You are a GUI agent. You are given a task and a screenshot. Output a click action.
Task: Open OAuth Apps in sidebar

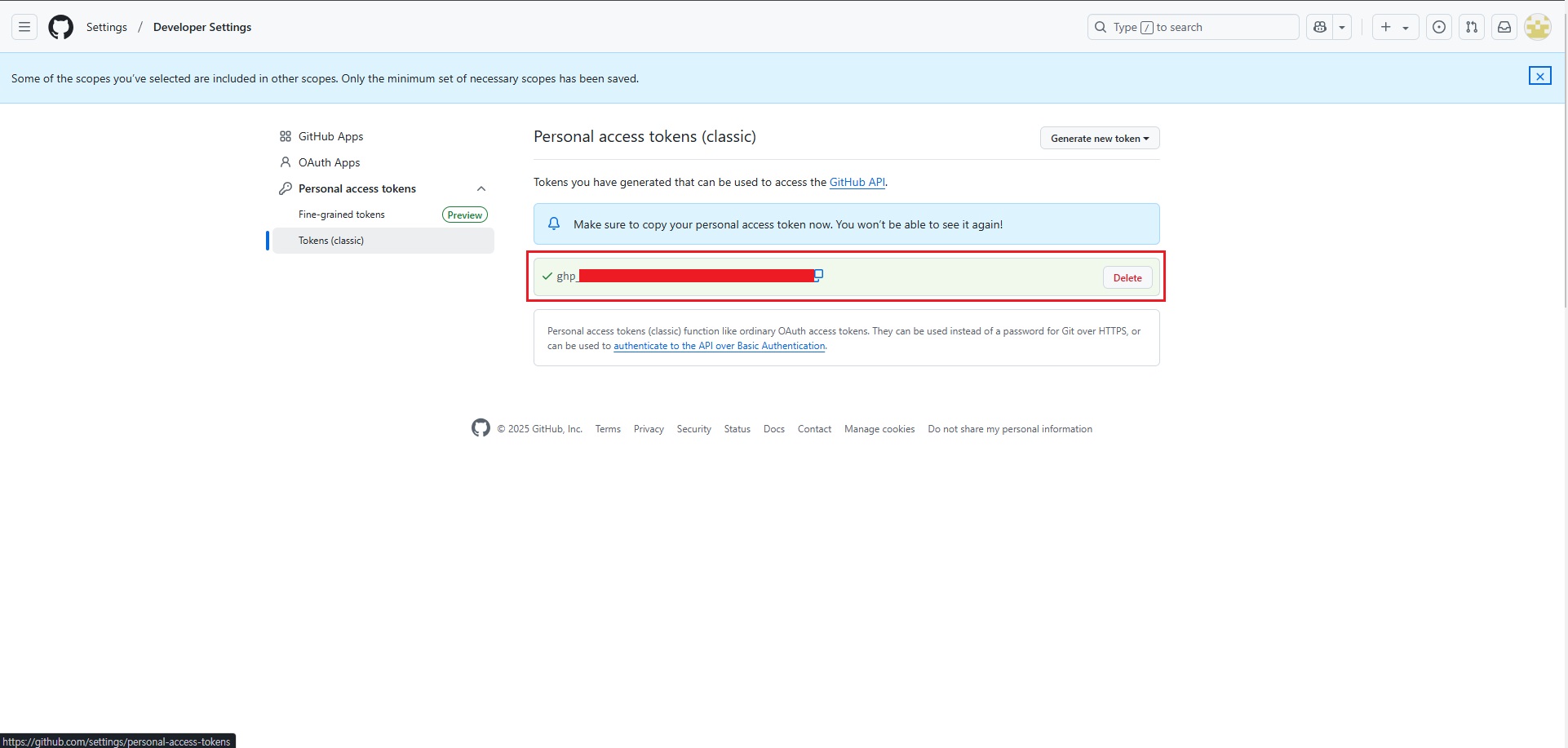click(329, 162)
